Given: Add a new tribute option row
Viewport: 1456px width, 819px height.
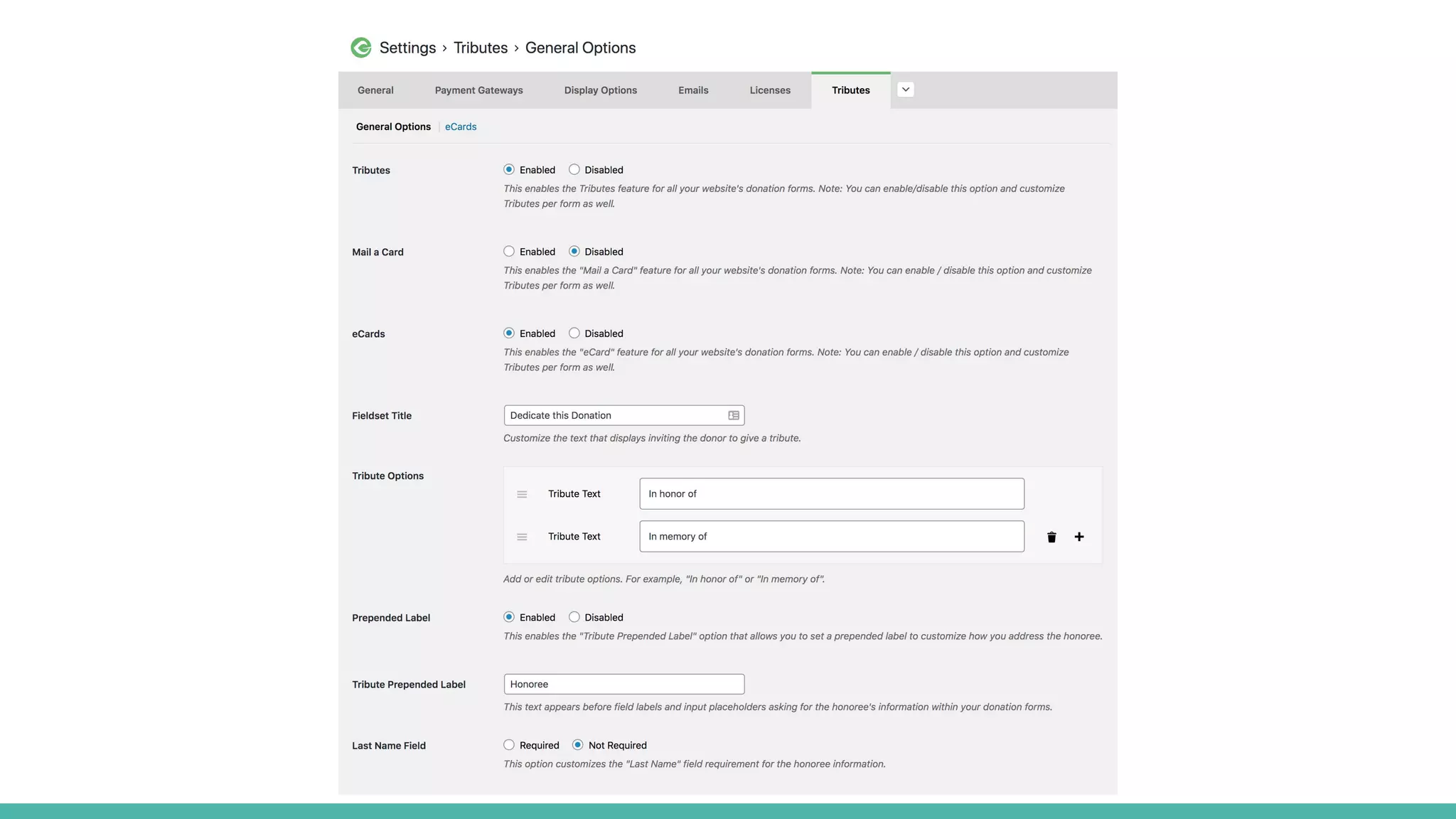Looking at the screenshot, I should click(1079, 537).
